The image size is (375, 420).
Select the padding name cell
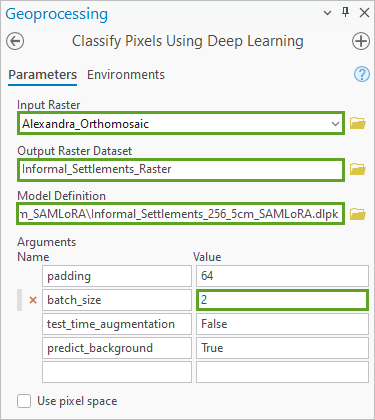[117, 276]
